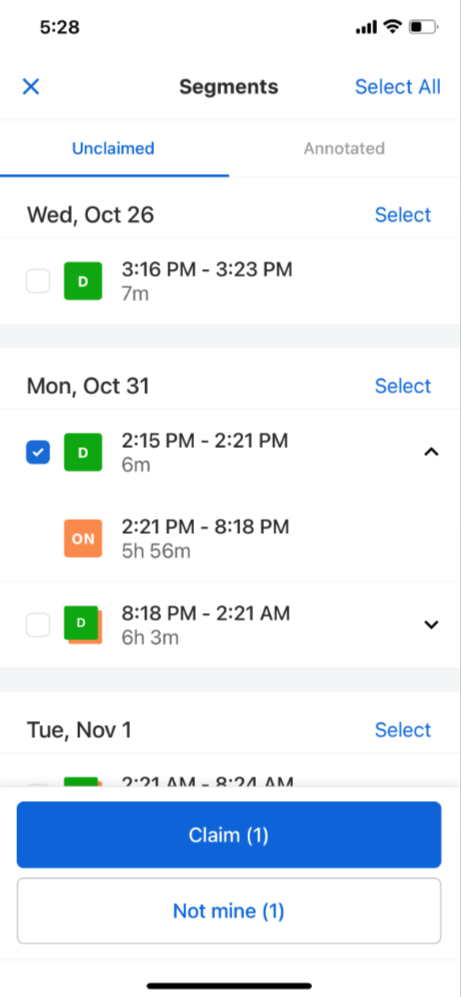The width and height of the screenshot is (461, 997).
Task: Tap stacked D icon for 8:18 PM segment
Action: 83,625
